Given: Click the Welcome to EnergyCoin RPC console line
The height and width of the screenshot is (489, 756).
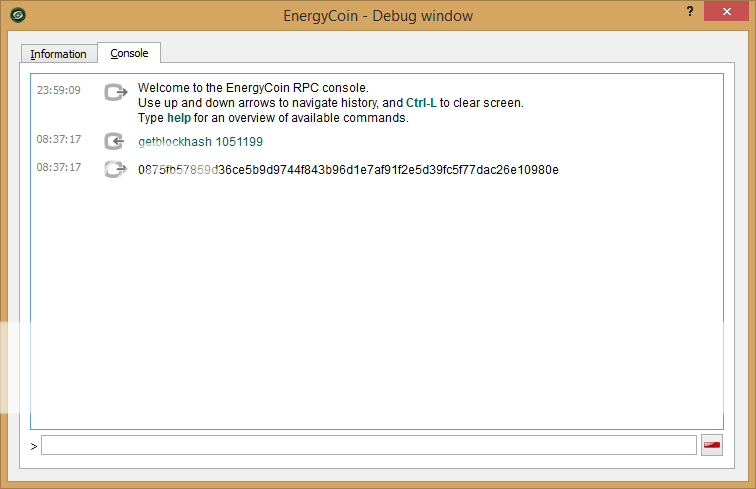Looking at the screenshot, I should point(253,88).
